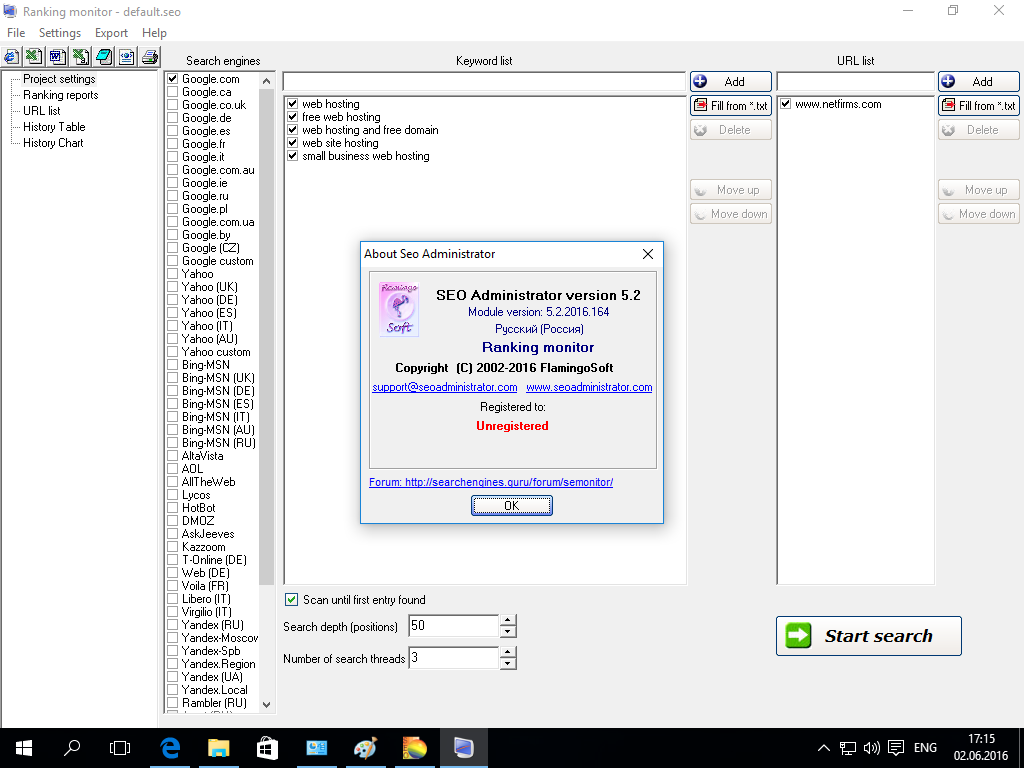Decrease search depth with down arrow
The height and width of the screenshot is (768, 1024).
(508, 632)
